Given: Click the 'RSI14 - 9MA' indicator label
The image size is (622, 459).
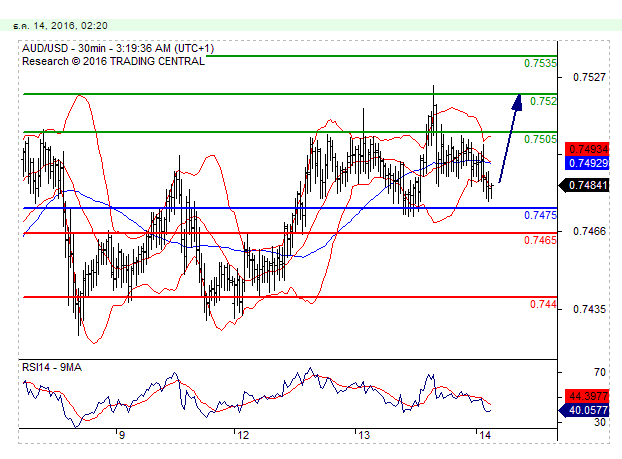Looking at the screenshot, I should (x=52, y=367).
